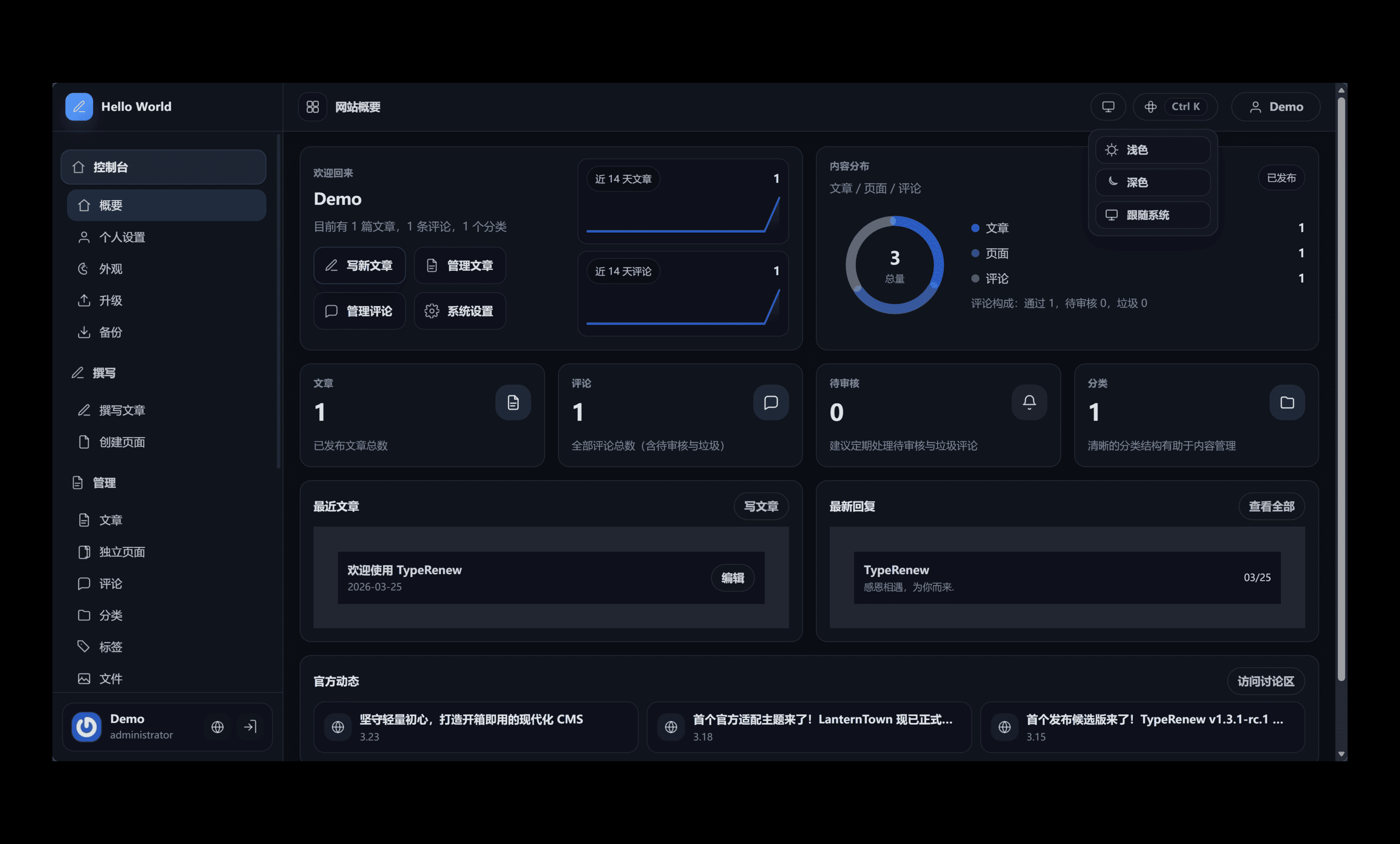Click the 写新文章 button
Image resolution: width=1400 pixels, height=844 pixels.
359,265
